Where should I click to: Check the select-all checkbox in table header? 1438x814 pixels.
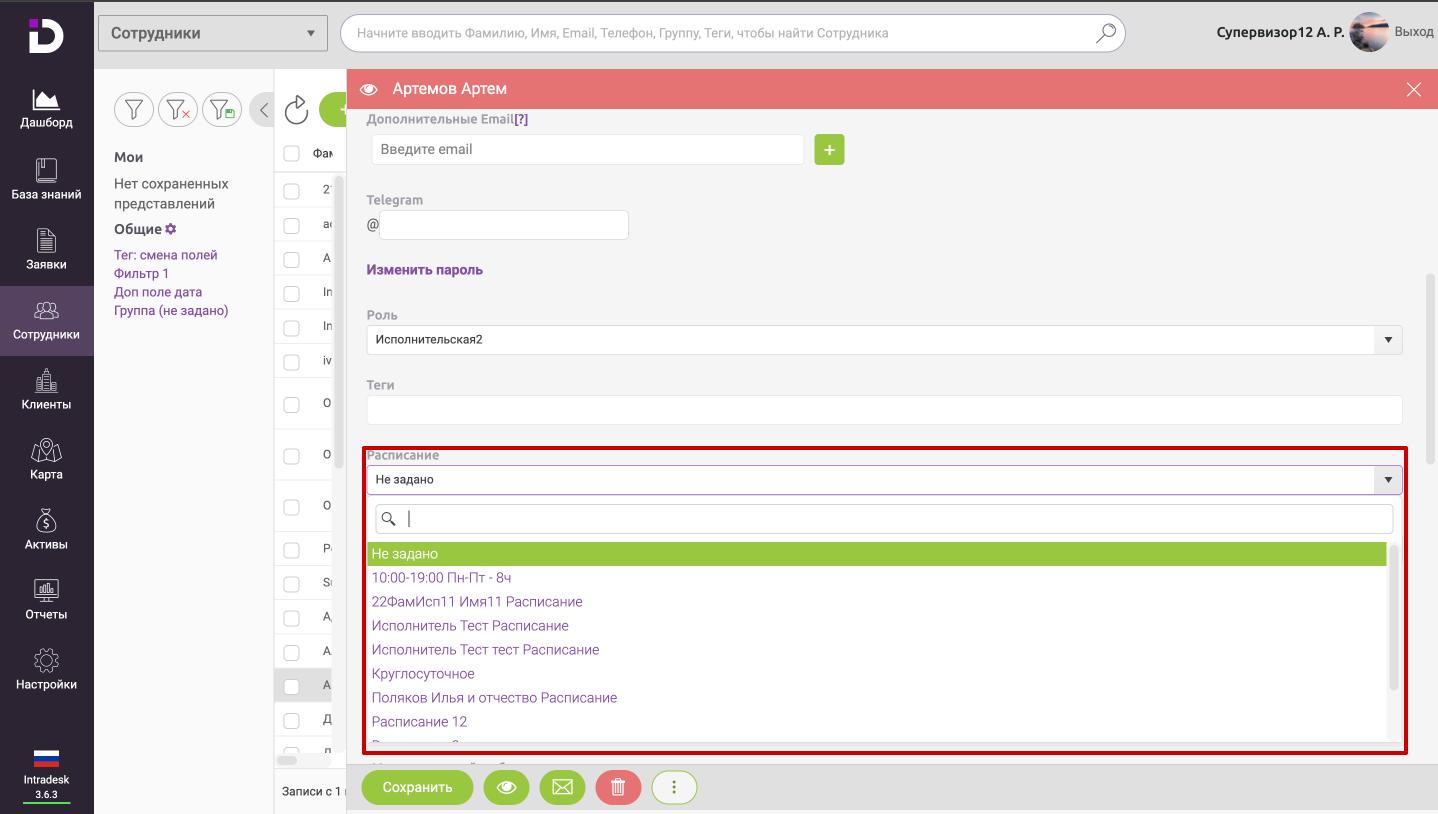click(x=292, y=154)
